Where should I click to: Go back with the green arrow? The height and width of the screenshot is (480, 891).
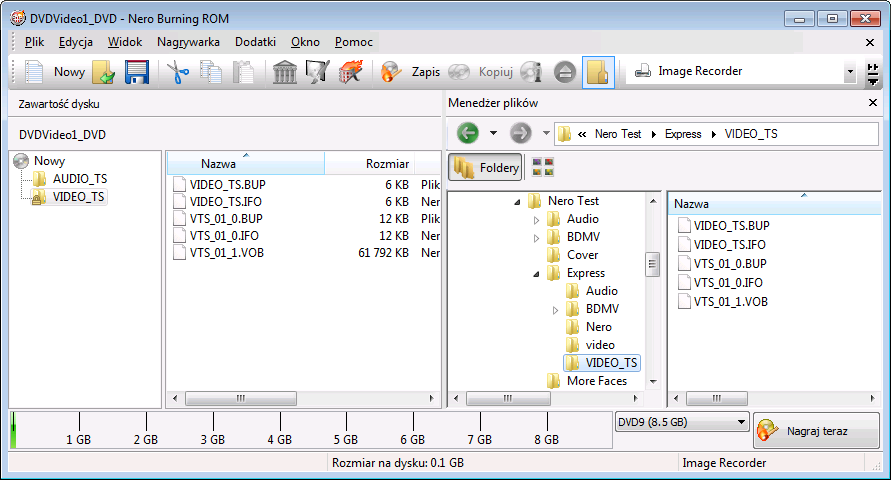[x=468, y=133]
